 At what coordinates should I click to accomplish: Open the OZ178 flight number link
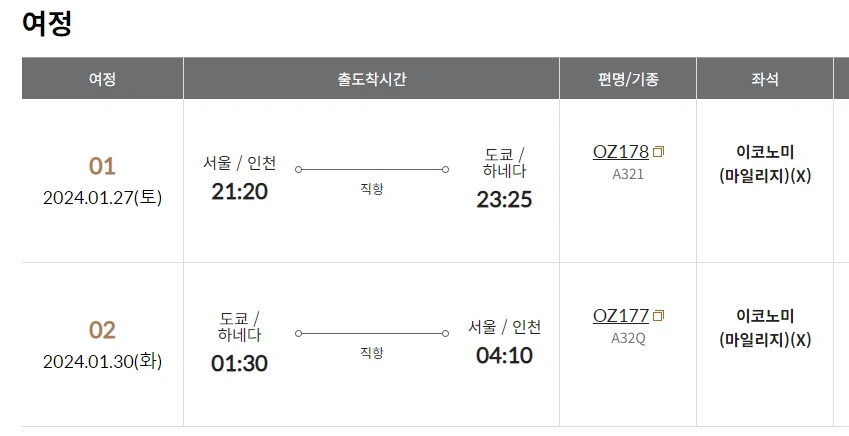click(x=621, y=152)
